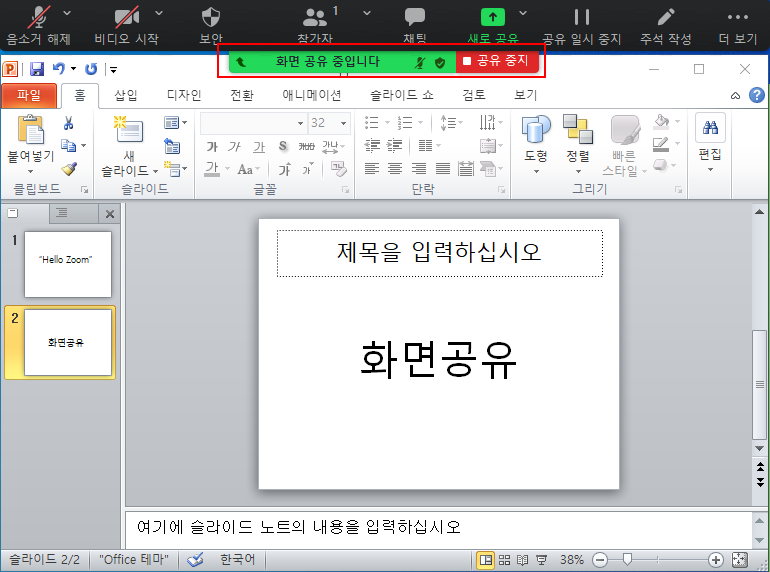Toggle underline formatting

(x=259, y=146)
